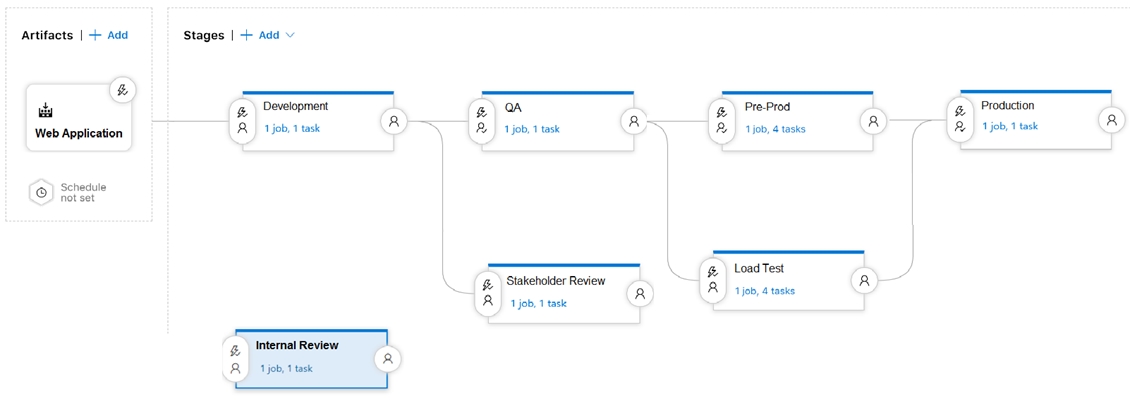Add a new stage
The height and width of the screenshot is (401, 1130).
click(x=260, y=35)
